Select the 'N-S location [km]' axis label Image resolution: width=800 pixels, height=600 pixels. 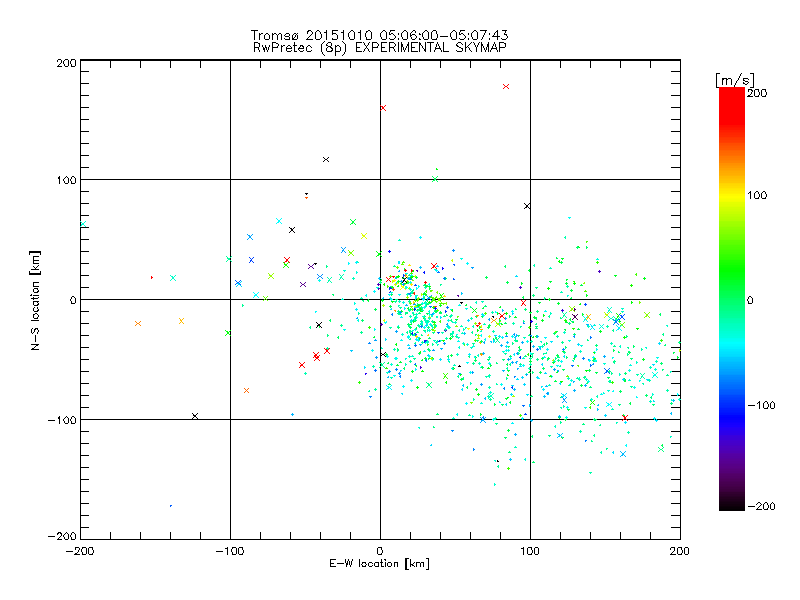pos(35,300)
